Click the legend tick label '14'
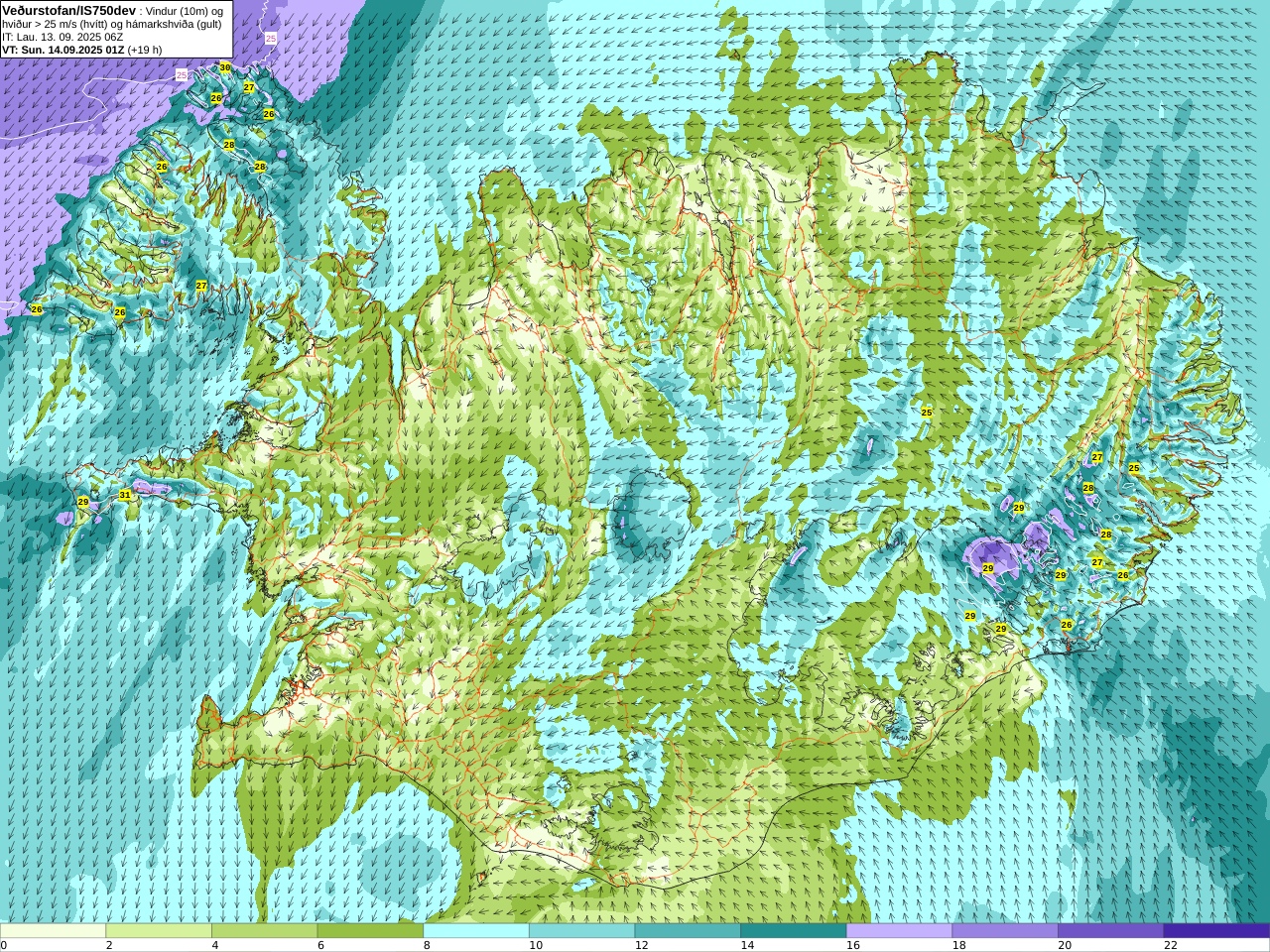Screen dimensions: 1270x952 click(x=747, y=945)
